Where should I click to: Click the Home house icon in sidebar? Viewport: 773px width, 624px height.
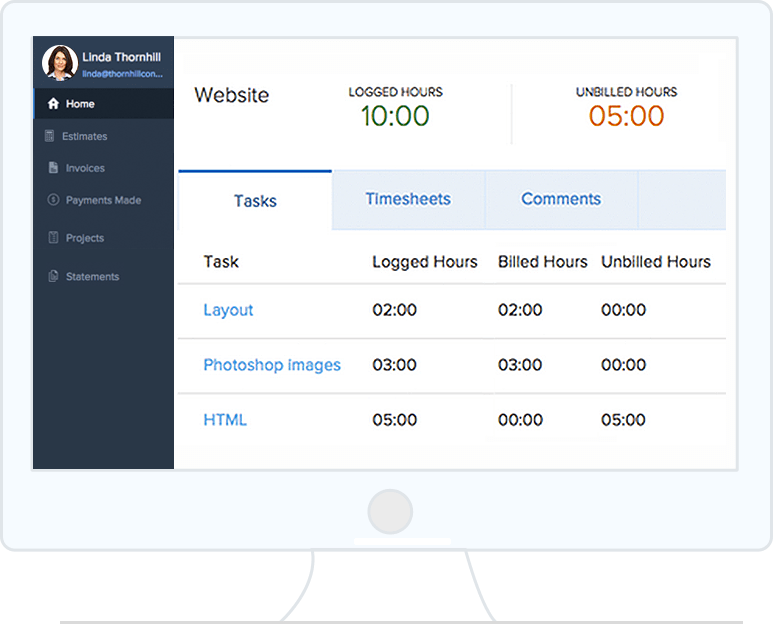point(53,104)
